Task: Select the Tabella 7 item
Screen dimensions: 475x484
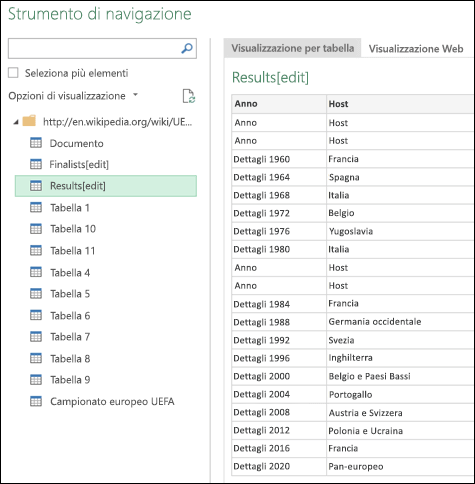Action: pos(70,337)
